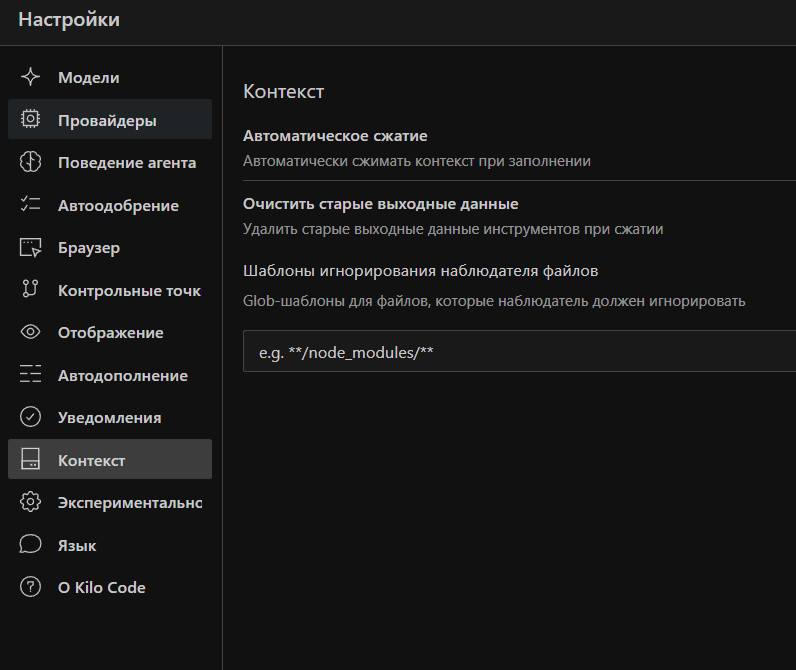This screenshot has width=796, height=670.
Task: Click the Автодополнение lines icon
Action: (31, 375)
